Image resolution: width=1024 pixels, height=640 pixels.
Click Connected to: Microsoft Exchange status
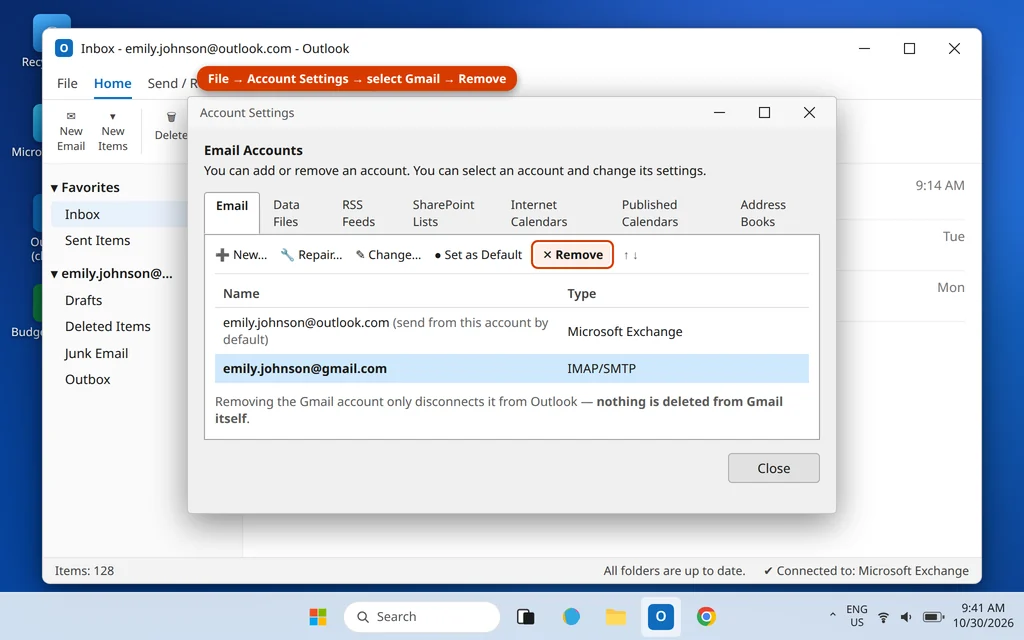866,571
